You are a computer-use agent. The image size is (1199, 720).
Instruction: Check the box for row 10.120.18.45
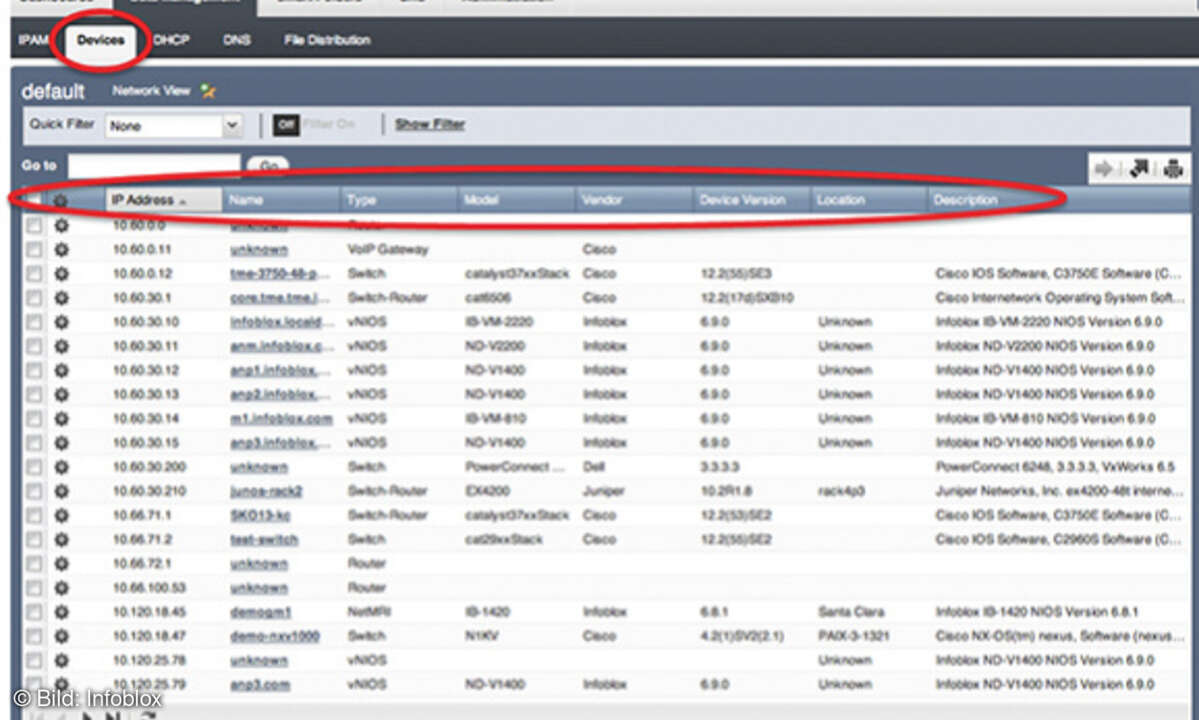(x=34, y=612)
